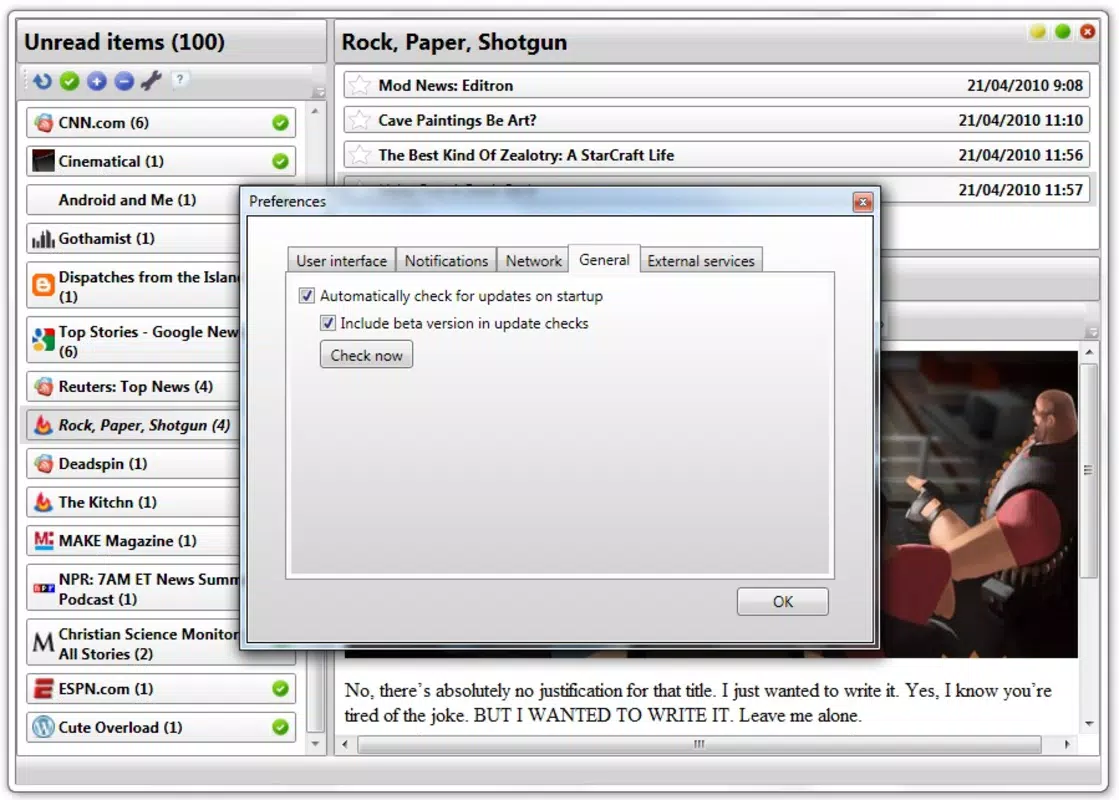The image size is (1119, 800).
Task: Click the NPR feed logo icon
Action: (x=44, y=588)
